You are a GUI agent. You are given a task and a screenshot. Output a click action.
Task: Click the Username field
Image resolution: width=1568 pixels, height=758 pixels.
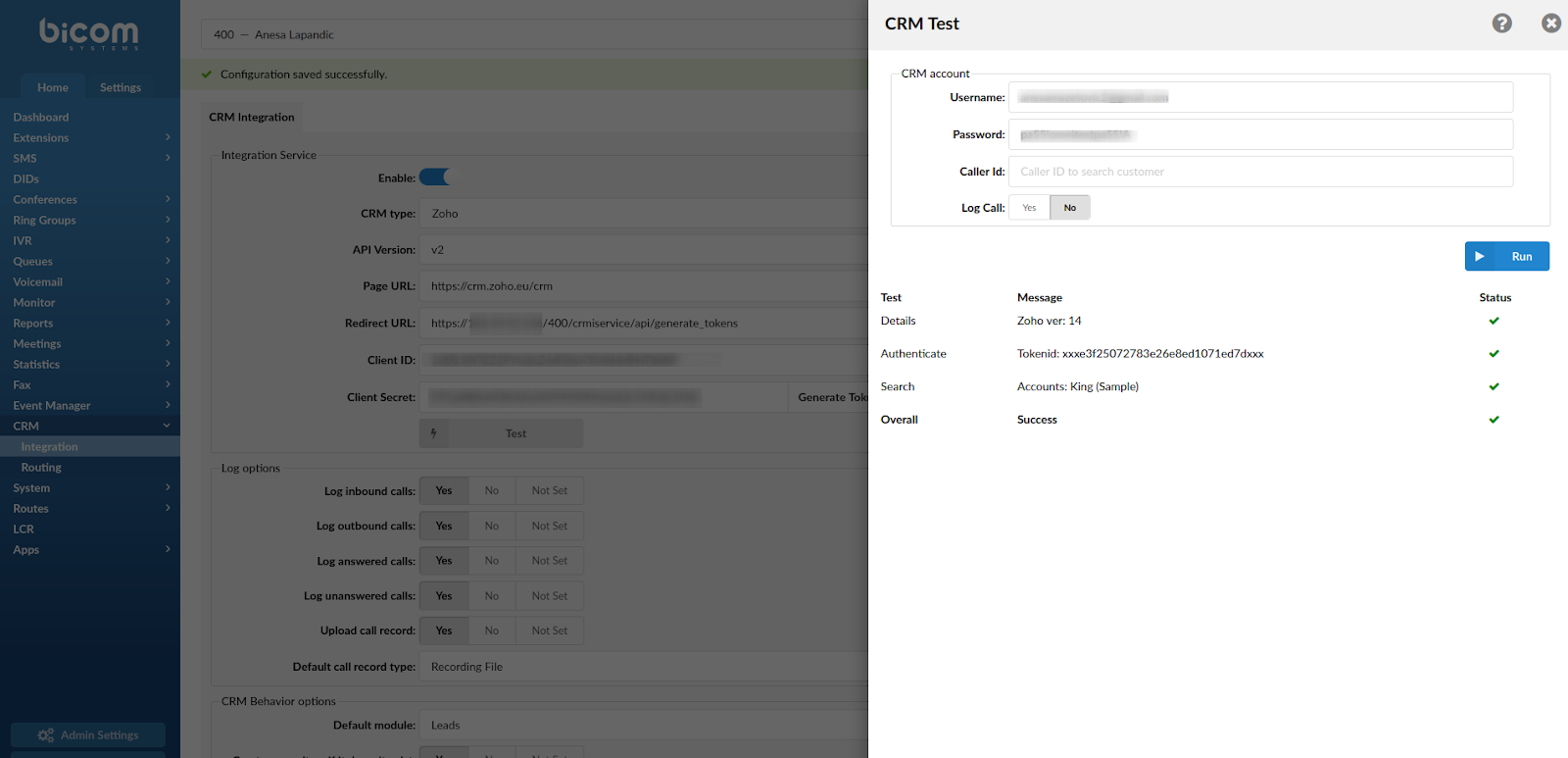[x=1260, y=97]
